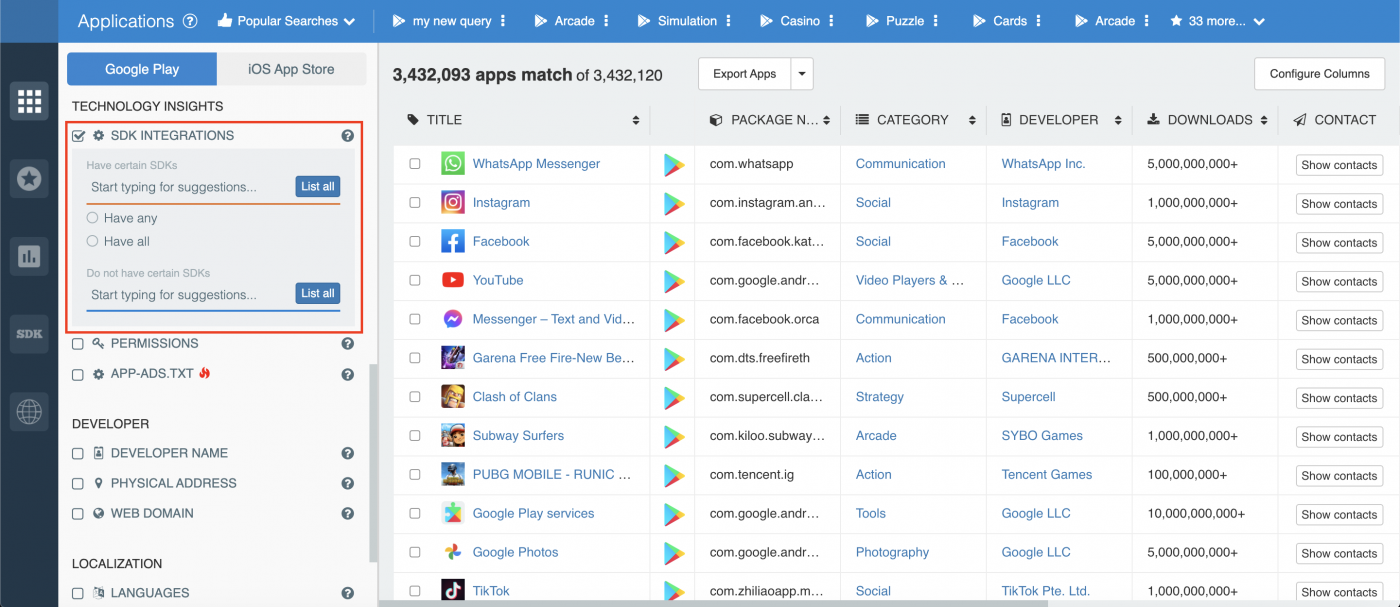Click the Strategy category link

[x=879, y=397]
